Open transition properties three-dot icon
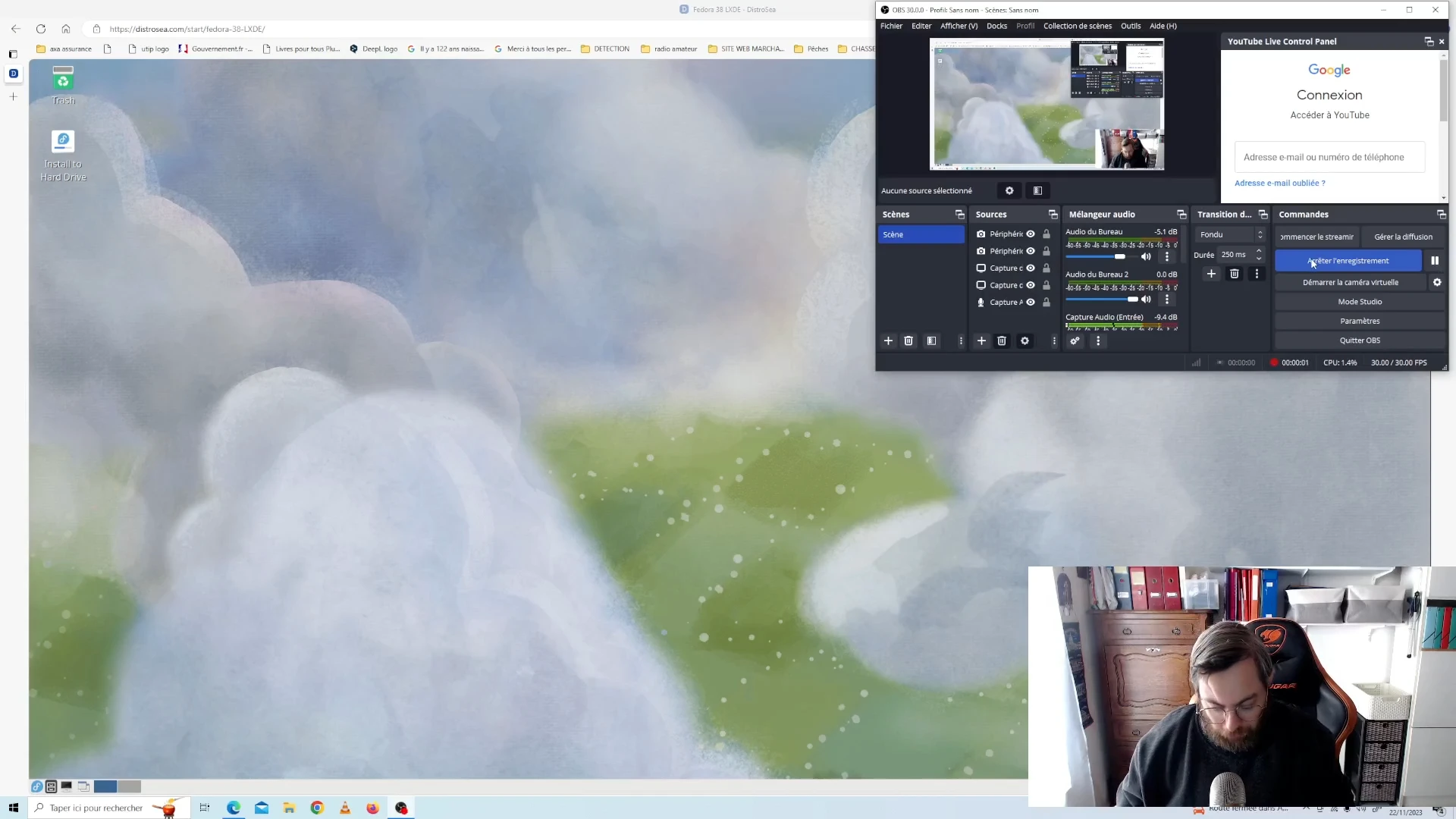The image size is (1456, 819). (1257, 274)
